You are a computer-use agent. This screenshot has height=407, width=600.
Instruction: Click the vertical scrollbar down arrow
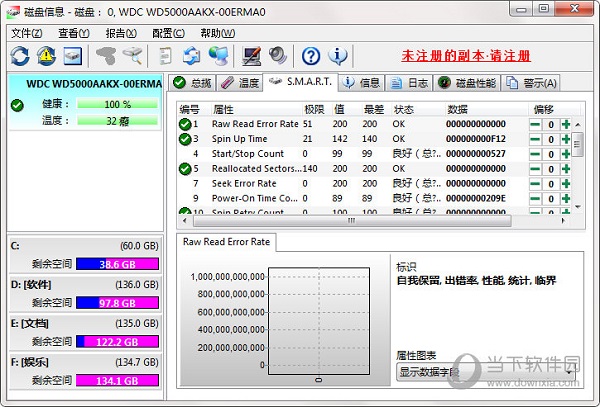[577, 207]
